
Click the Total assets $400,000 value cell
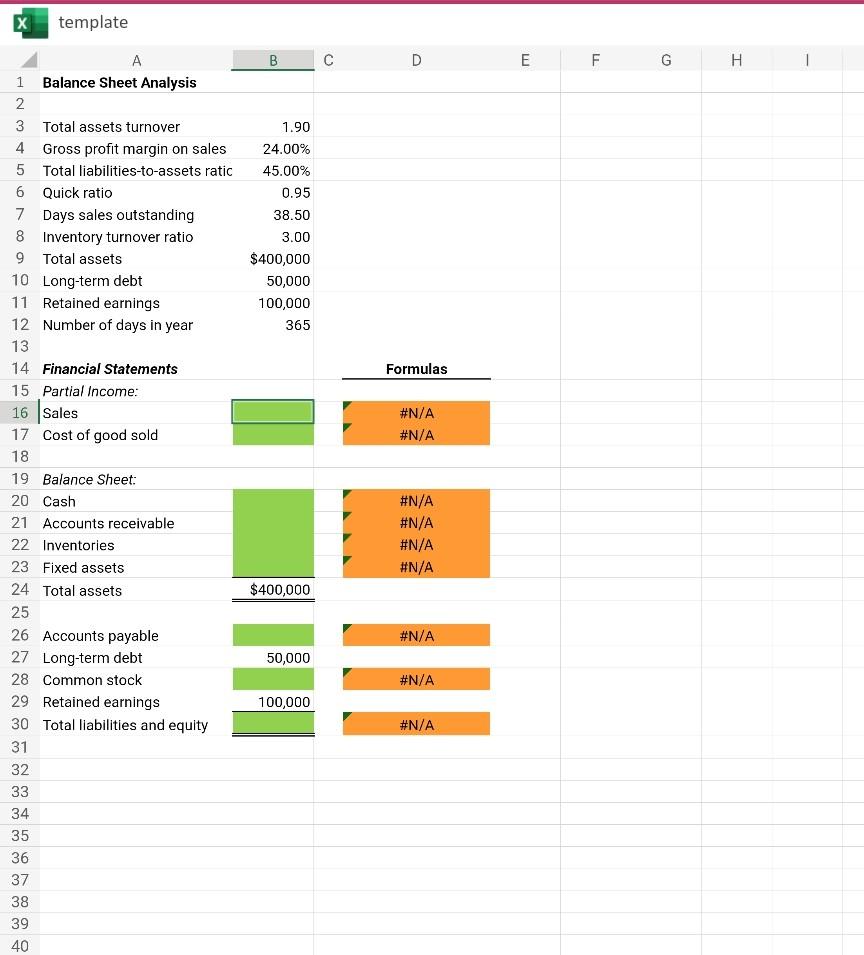pos(272,258)
